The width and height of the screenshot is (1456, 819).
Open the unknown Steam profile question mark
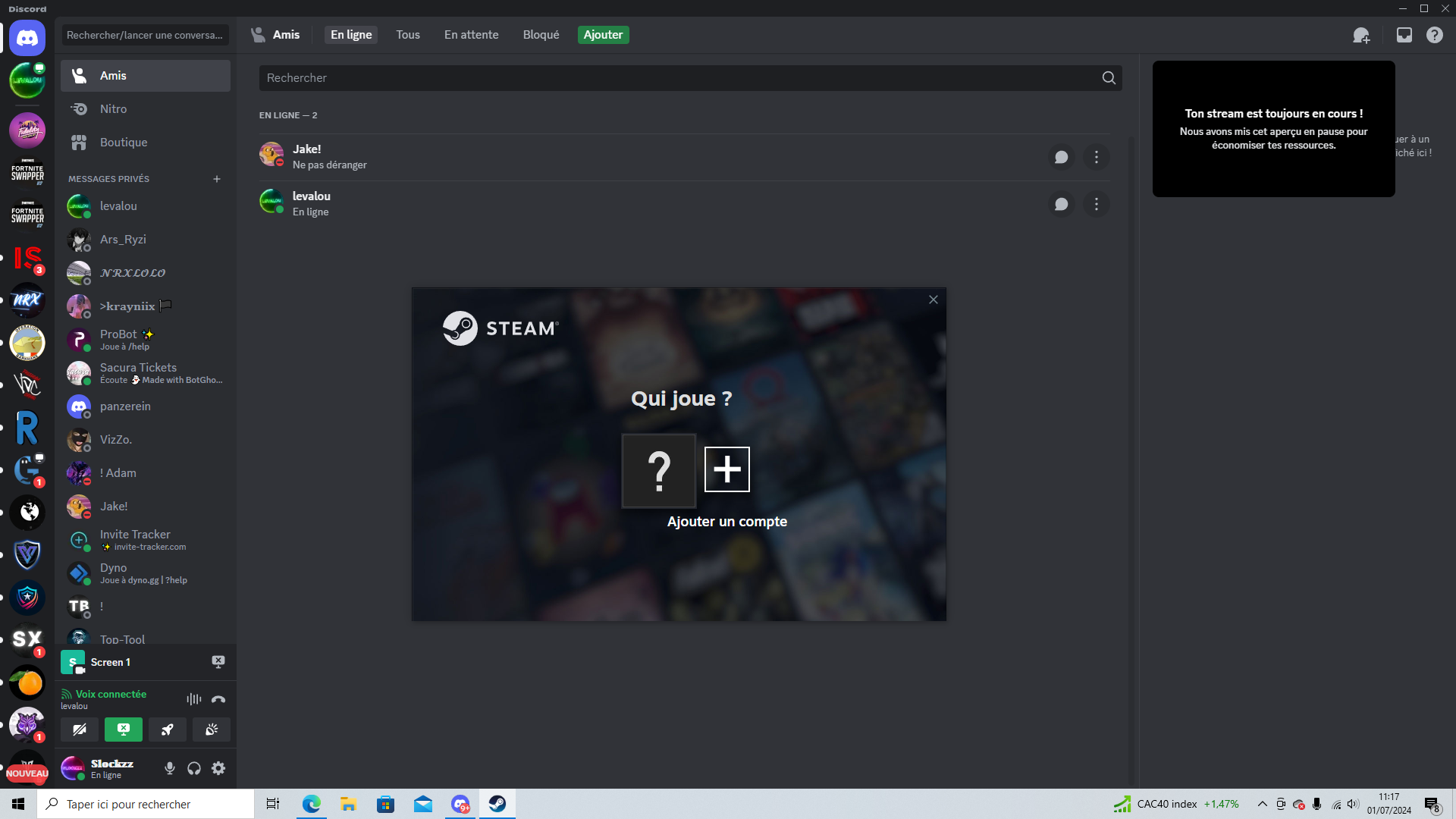[659, 471]
